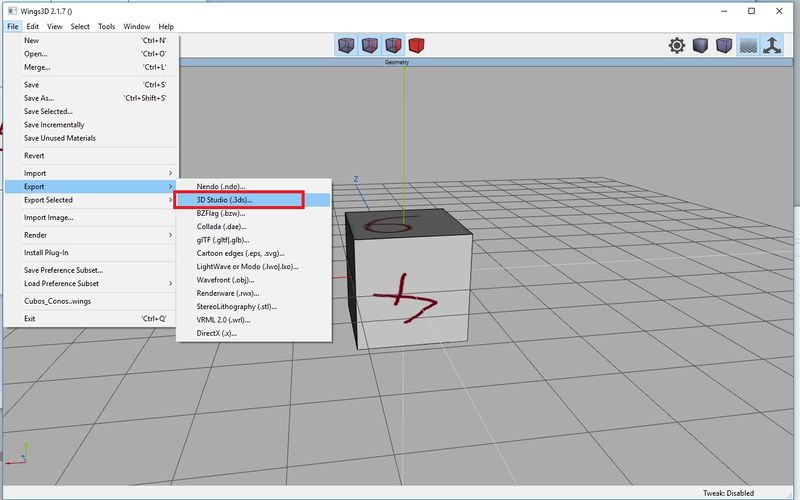Choose Install Plug-In entry

[91, 253]
